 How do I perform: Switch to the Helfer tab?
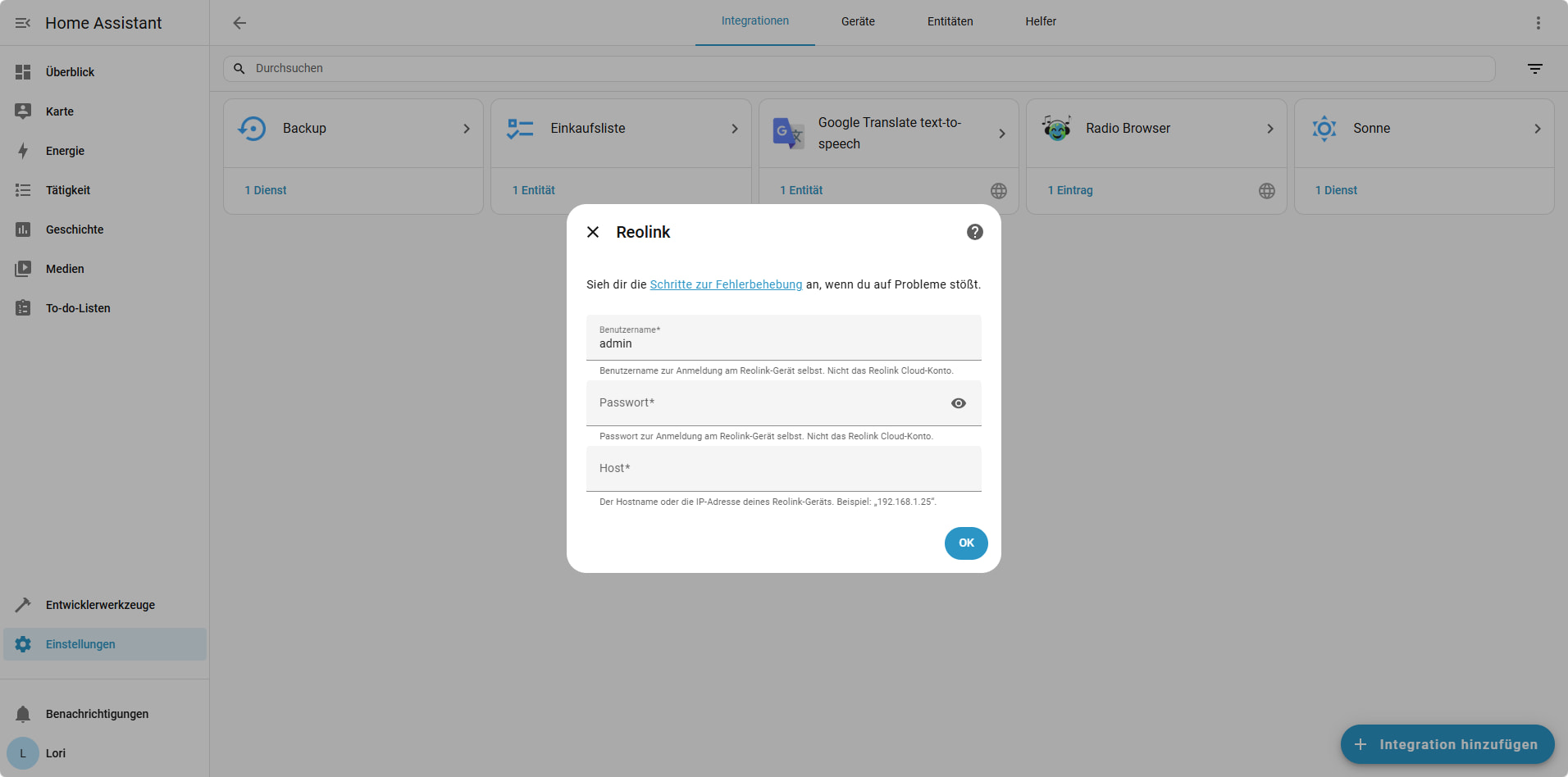point(1041,22)
